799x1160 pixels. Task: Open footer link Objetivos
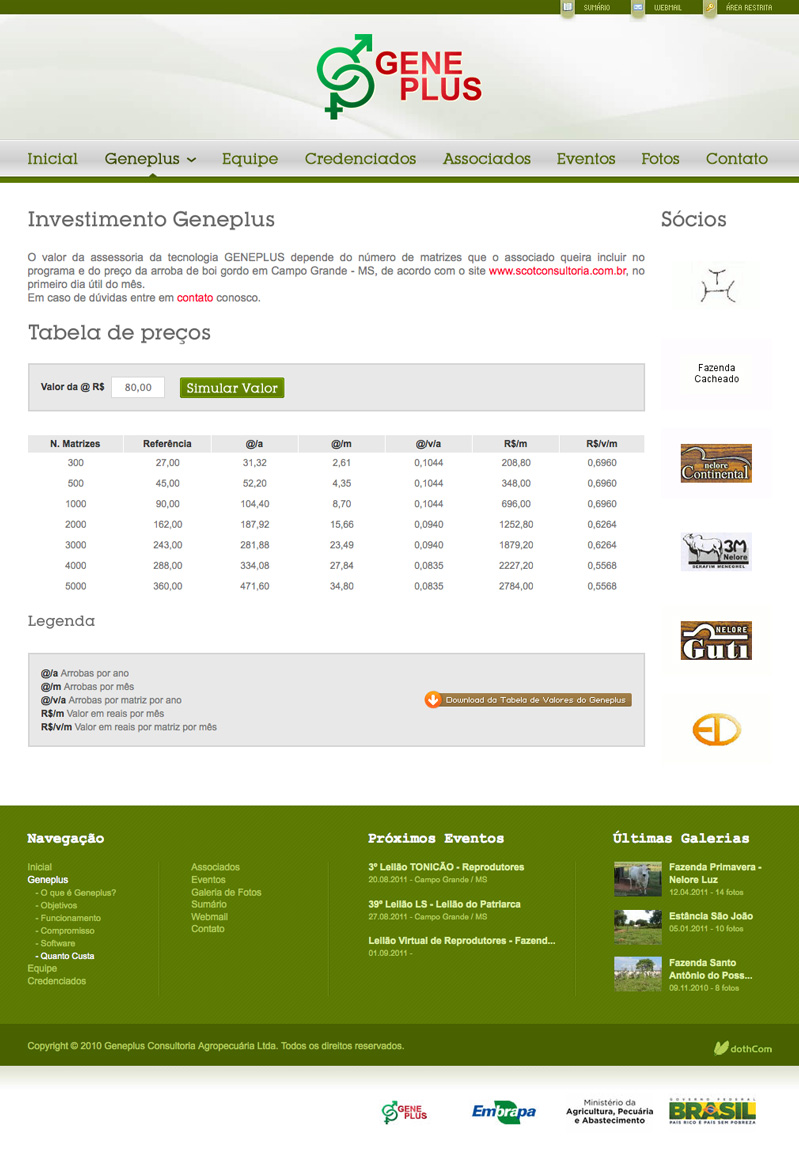[x=58, y=906]
